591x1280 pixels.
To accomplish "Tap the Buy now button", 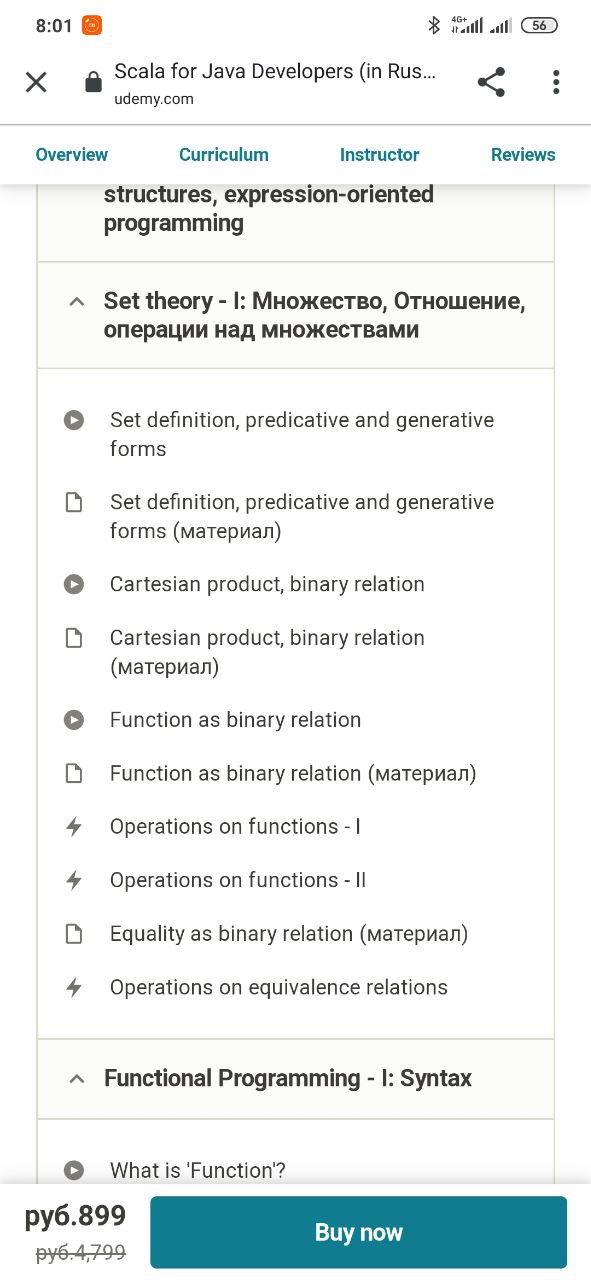I will point(358,1232).
